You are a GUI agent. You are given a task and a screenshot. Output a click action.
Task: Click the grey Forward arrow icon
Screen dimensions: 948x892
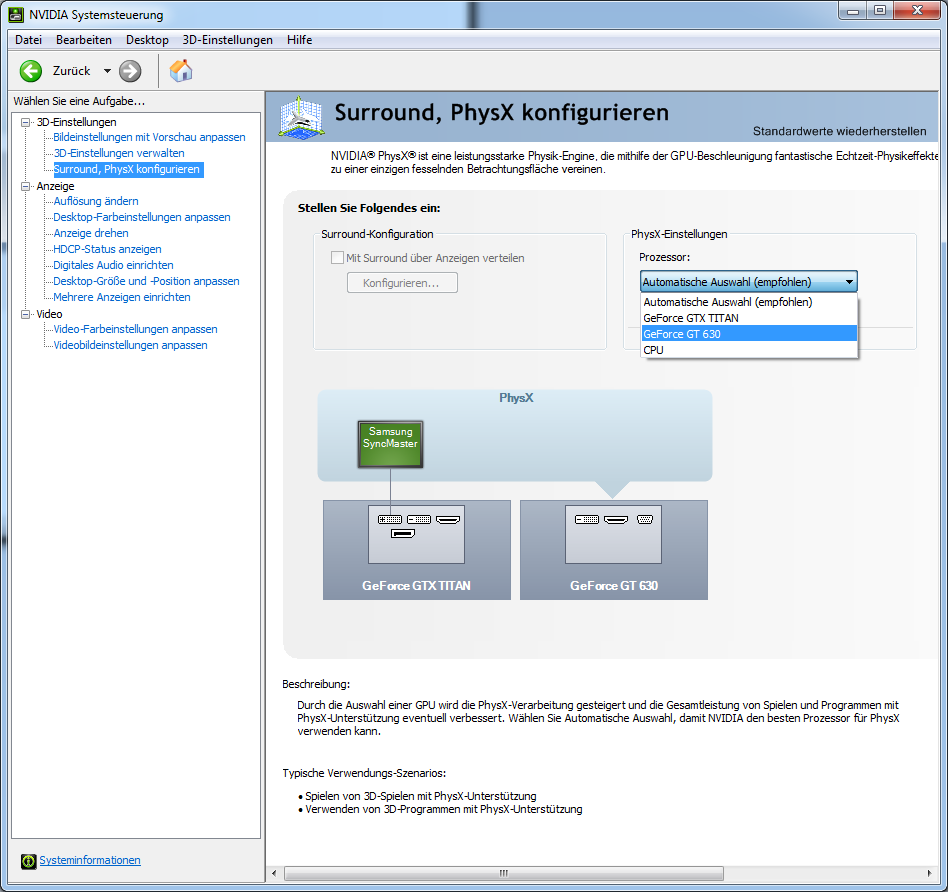(x=129, y=71)
